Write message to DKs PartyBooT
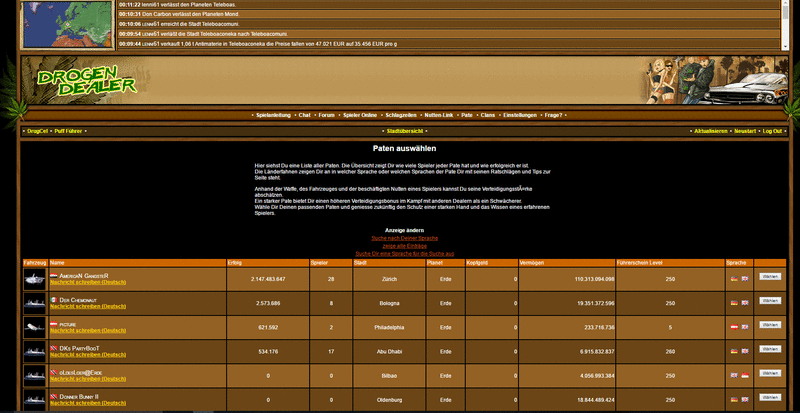The width and height of the screenshot is (800, 413). pyautogui.click(x=88, y=355)
